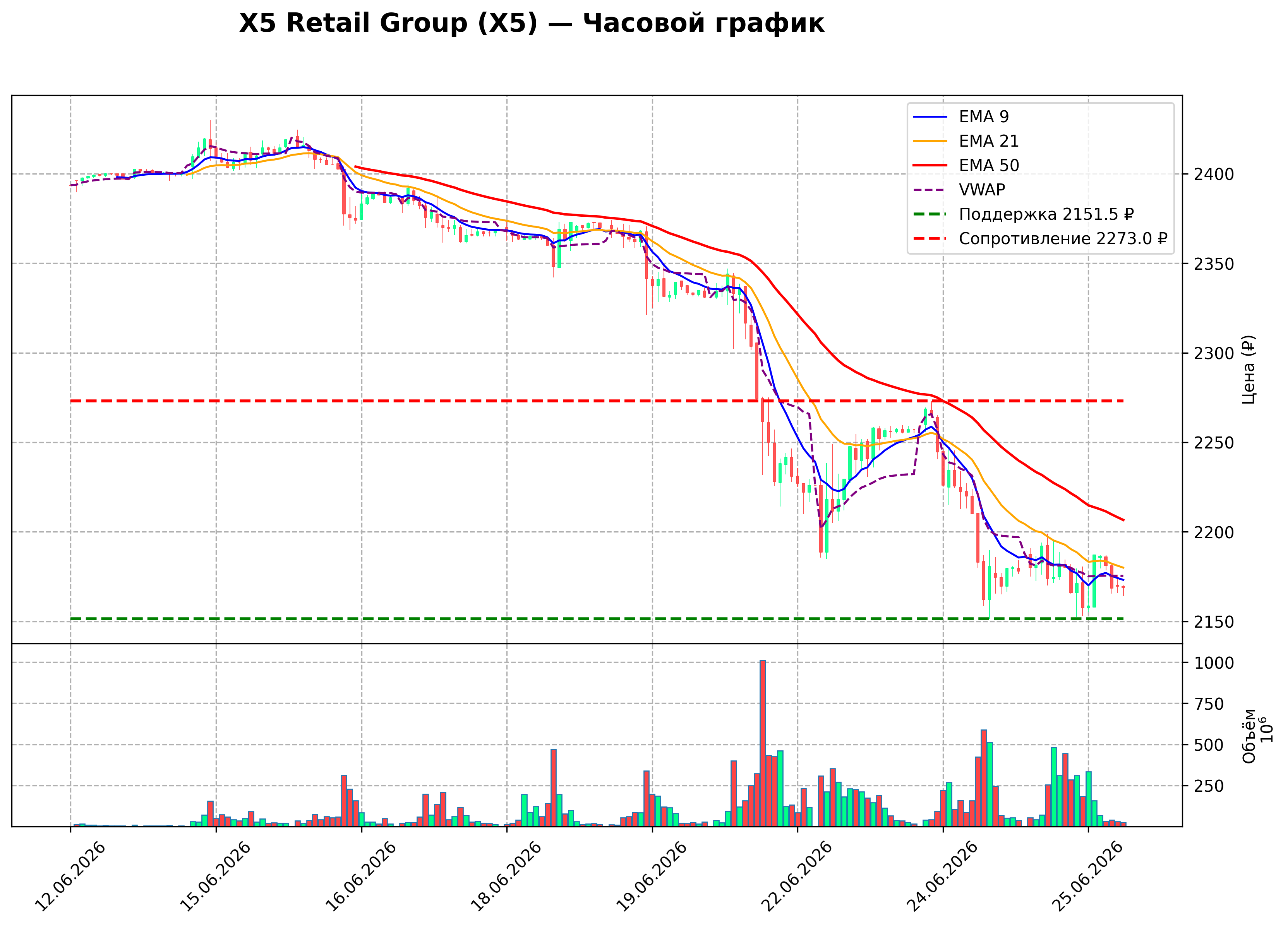This screenshot has height=926, width=1288.
Task: Click date label 15.06.2026
Action: (x=215, y=876)
